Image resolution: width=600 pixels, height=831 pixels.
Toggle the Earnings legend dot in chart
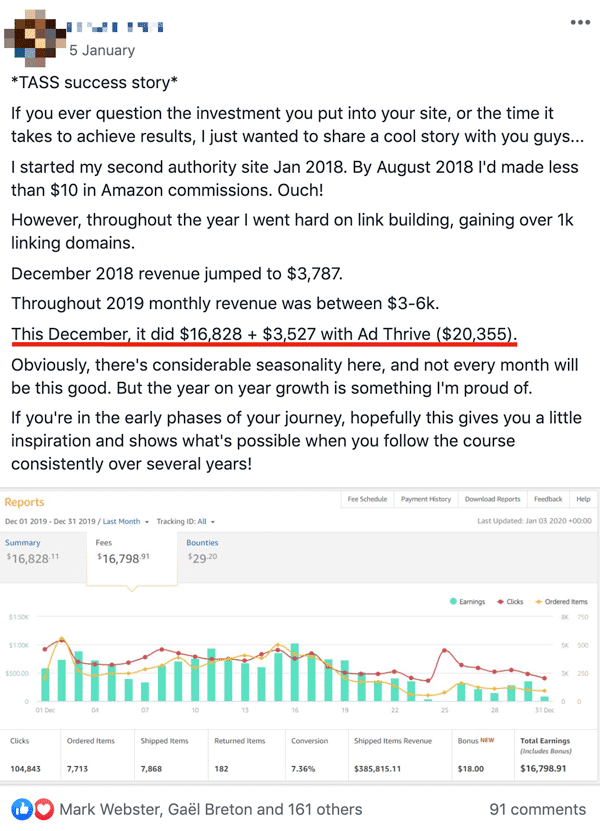453,602
